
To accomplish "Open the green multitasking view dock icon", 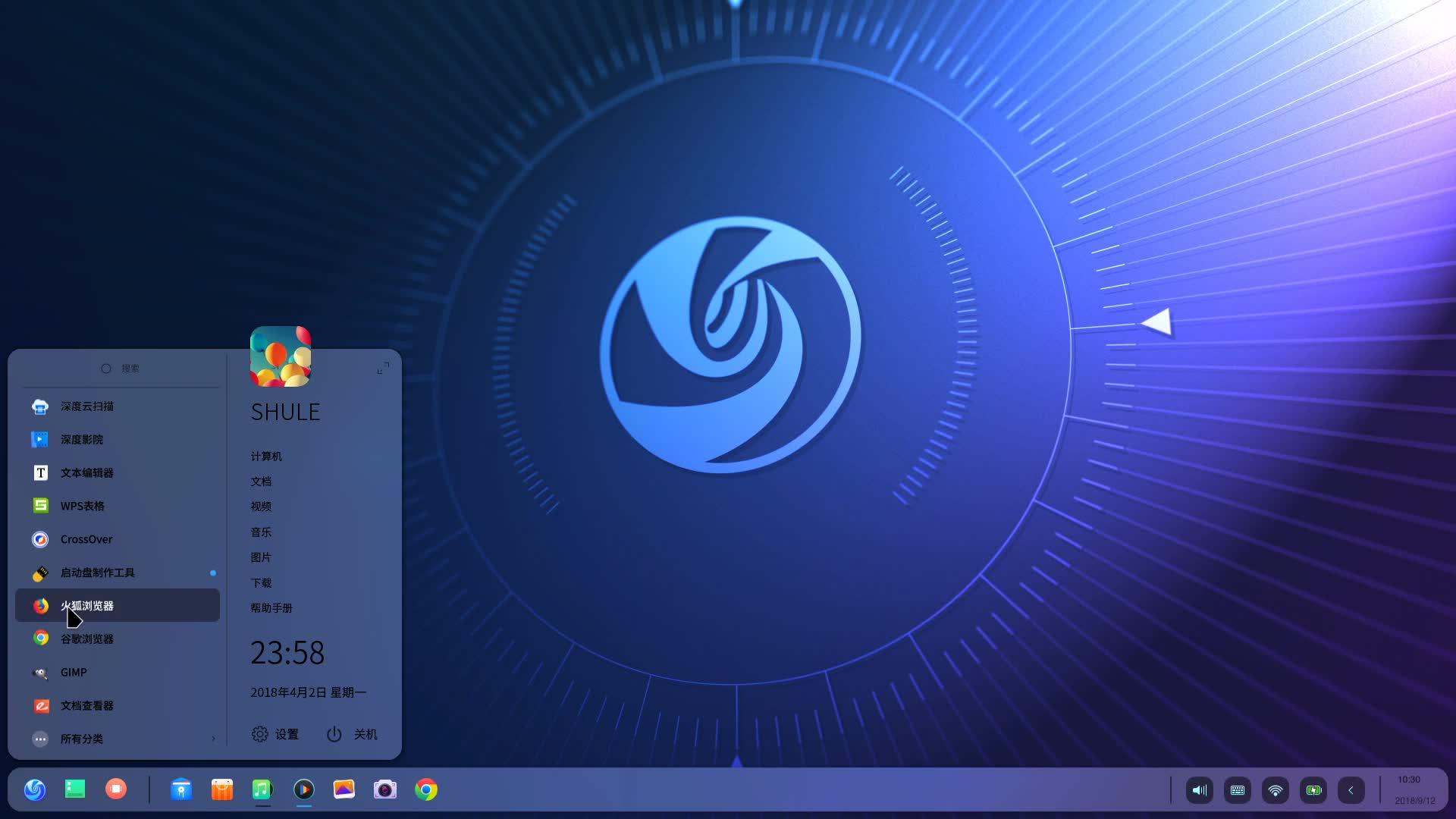I will click(x=75, y=789).
